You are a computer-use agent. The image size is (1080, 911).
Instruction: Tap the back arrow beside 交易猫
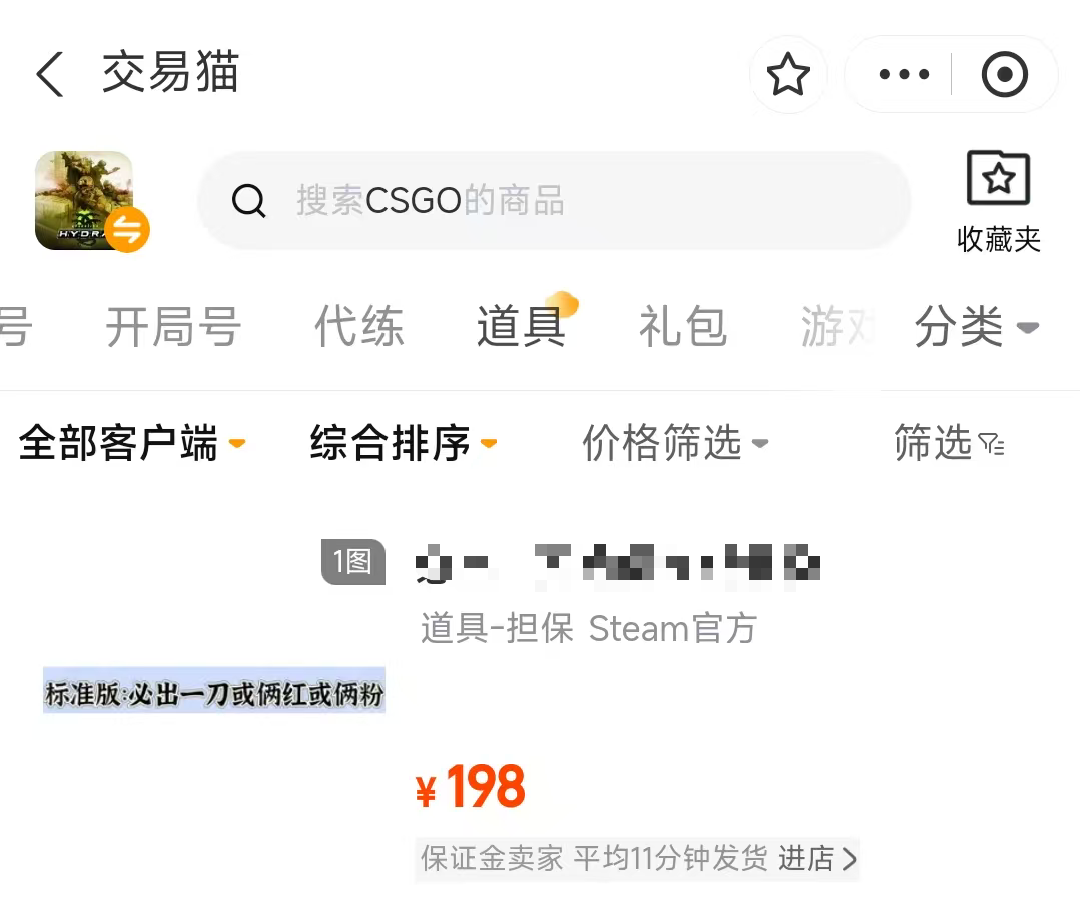click(50, 74)
